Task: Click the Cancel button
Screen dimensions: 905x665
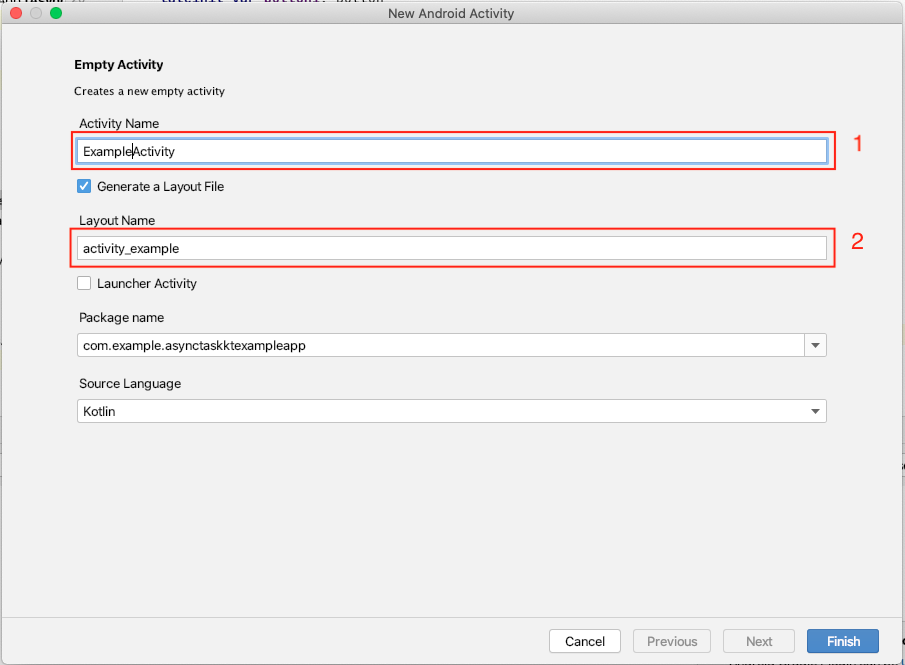Action: click(x=585, y=641)
